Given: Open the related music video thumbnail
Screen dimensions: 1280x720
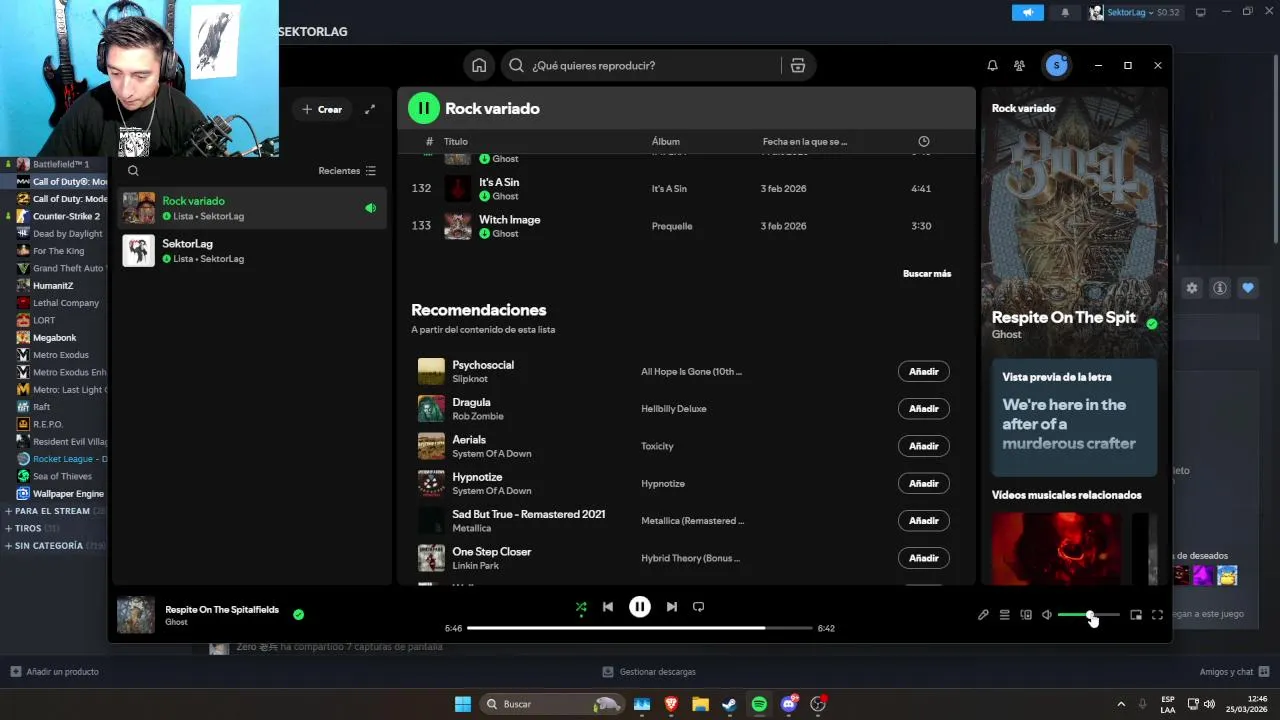Looking at the screenshot, I should [x=1057, y=548].
